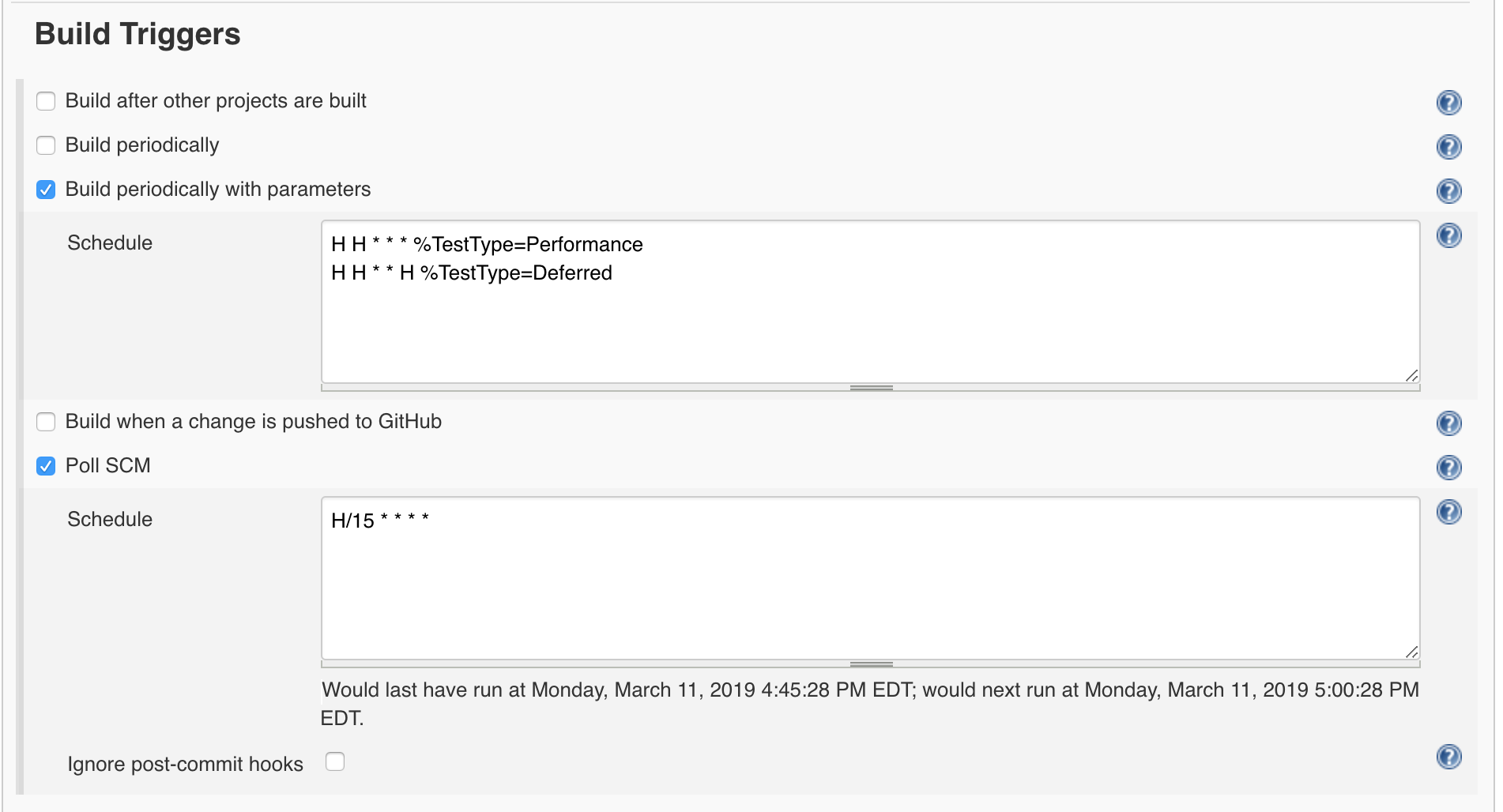Click the parameterized Schedule text area

pyautogui.click(x=869, y=324)
